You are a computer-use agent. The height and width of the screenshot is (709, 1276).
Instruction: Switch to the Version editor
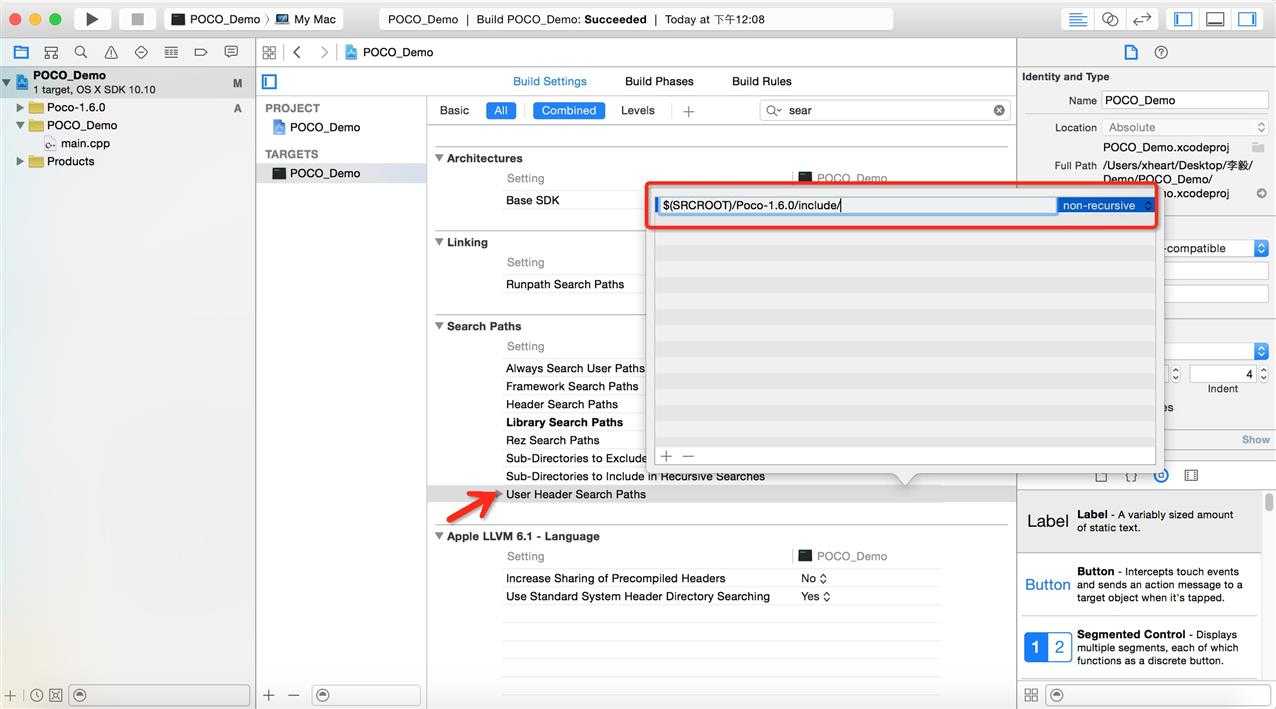click(x=1142, y=19)
